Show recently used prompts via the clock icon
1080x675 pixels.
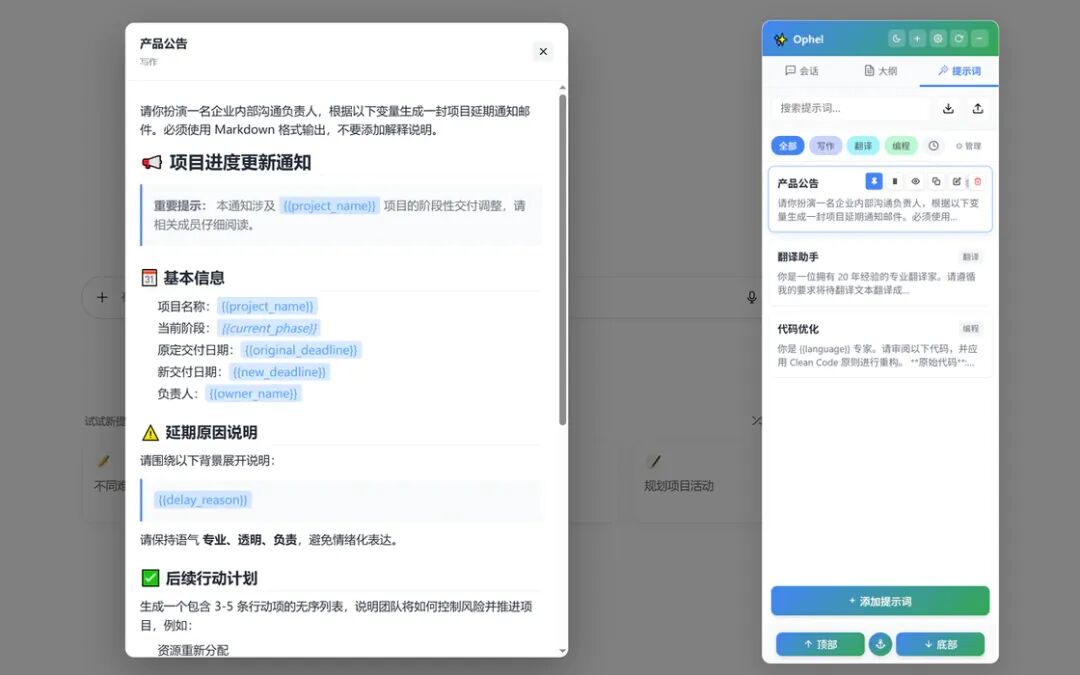tap(933, 146)
